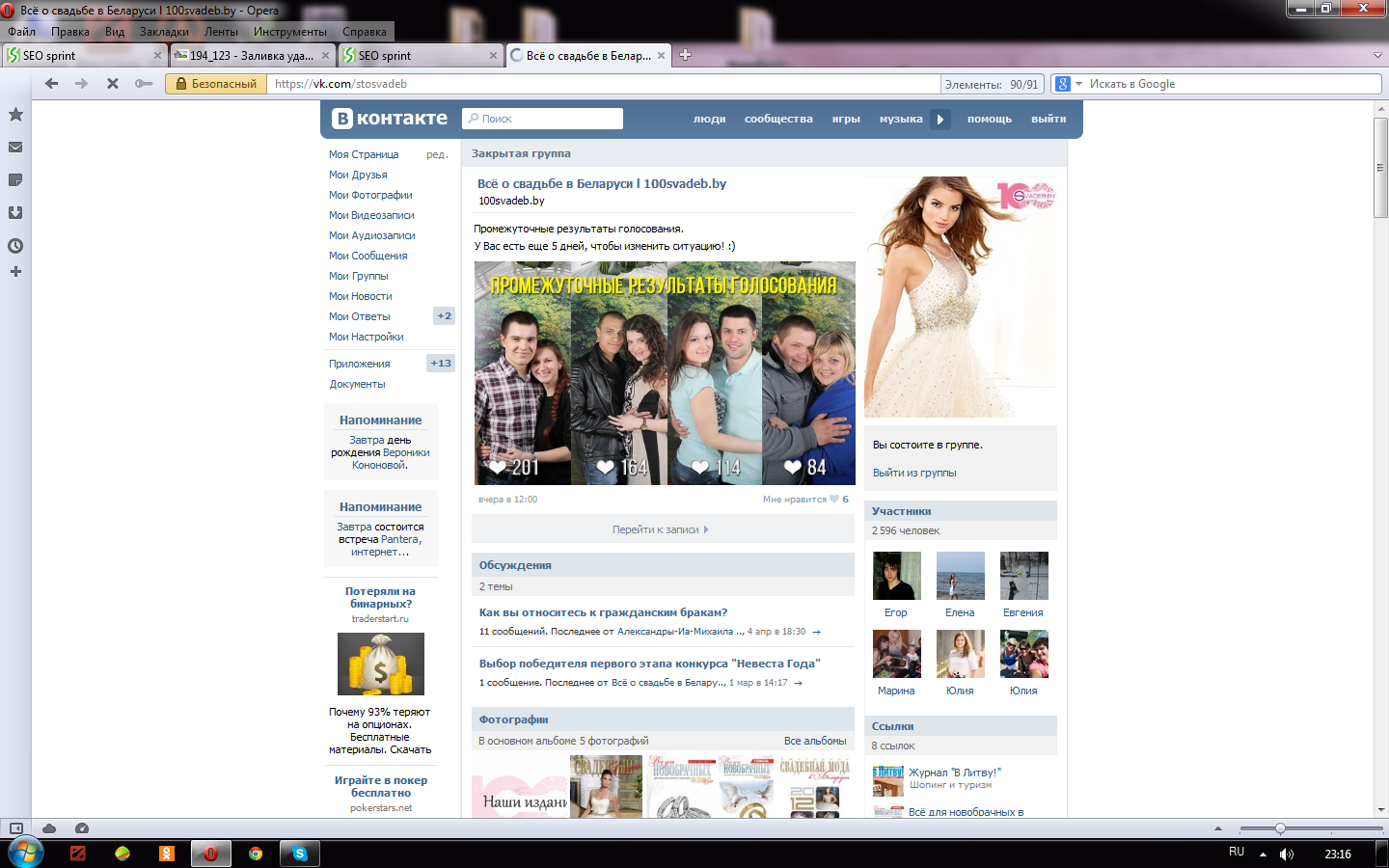Image resolution: width=1389 pixels, height=868 pixels.
Task: Click the +13 counter beside Приложения
Action: (441, 364)
